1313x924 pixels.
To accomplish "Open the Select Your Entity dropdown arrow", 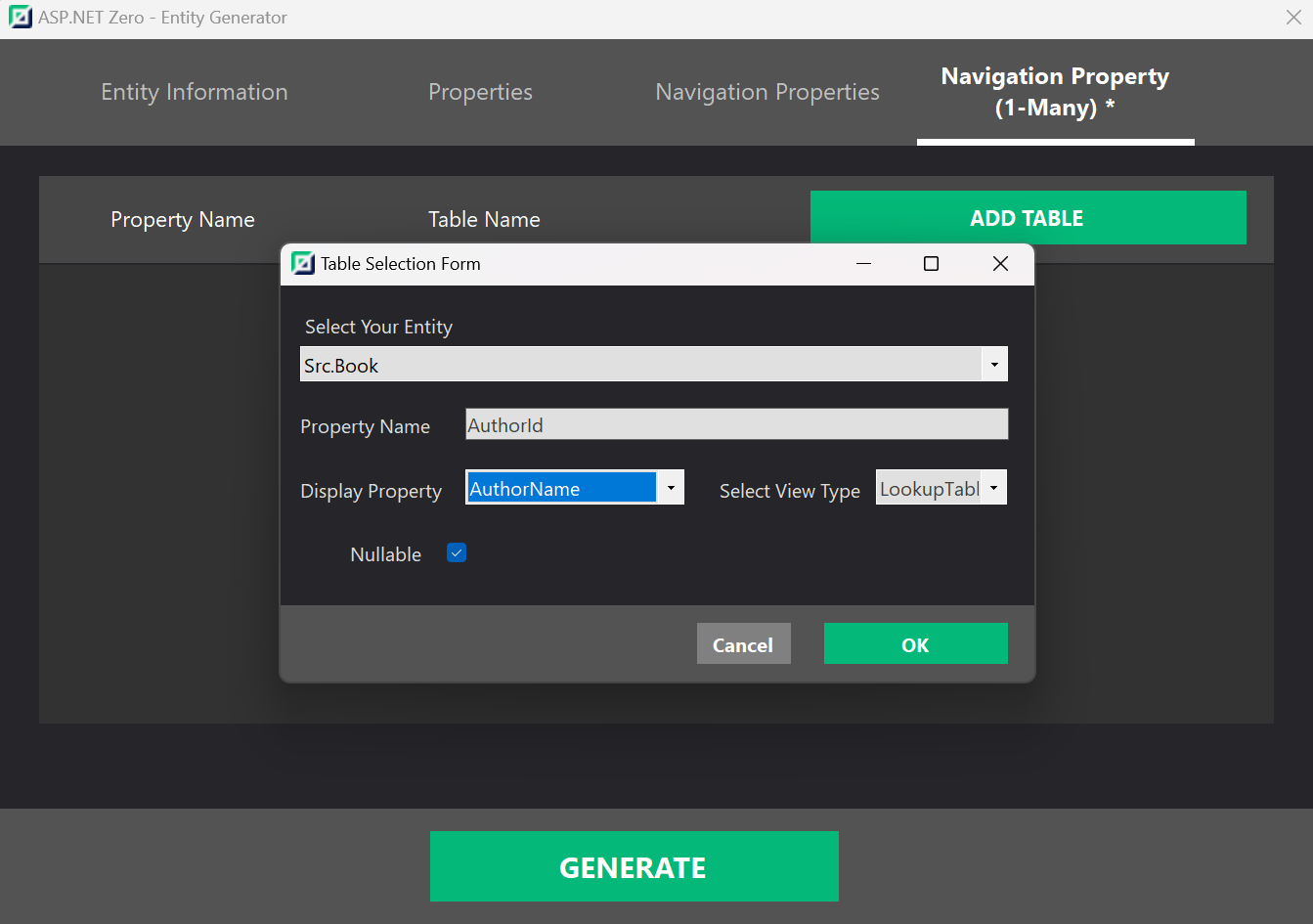I will pos(994,365).
